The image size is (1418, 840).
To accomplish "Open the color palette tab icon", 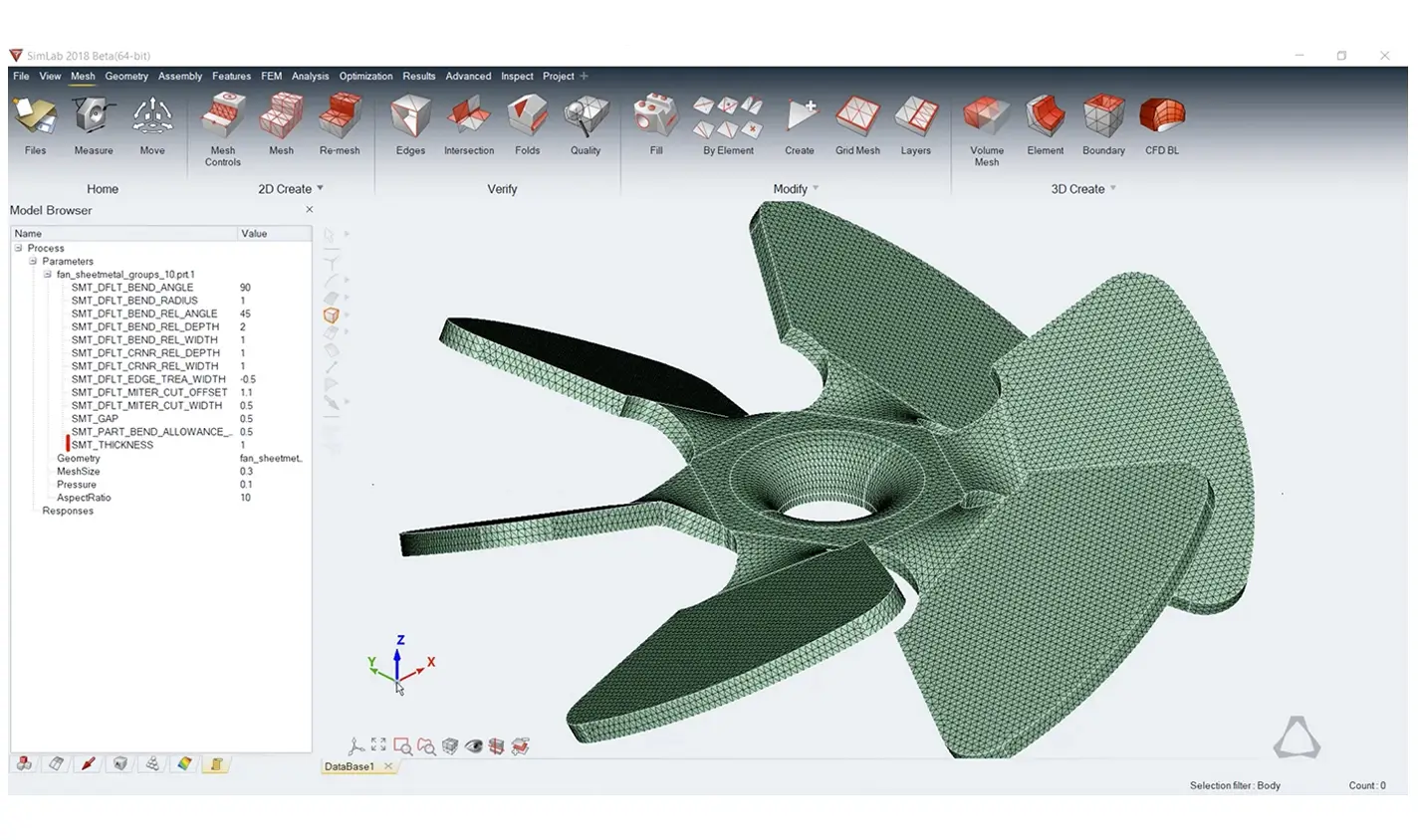I will pos(183,764).
